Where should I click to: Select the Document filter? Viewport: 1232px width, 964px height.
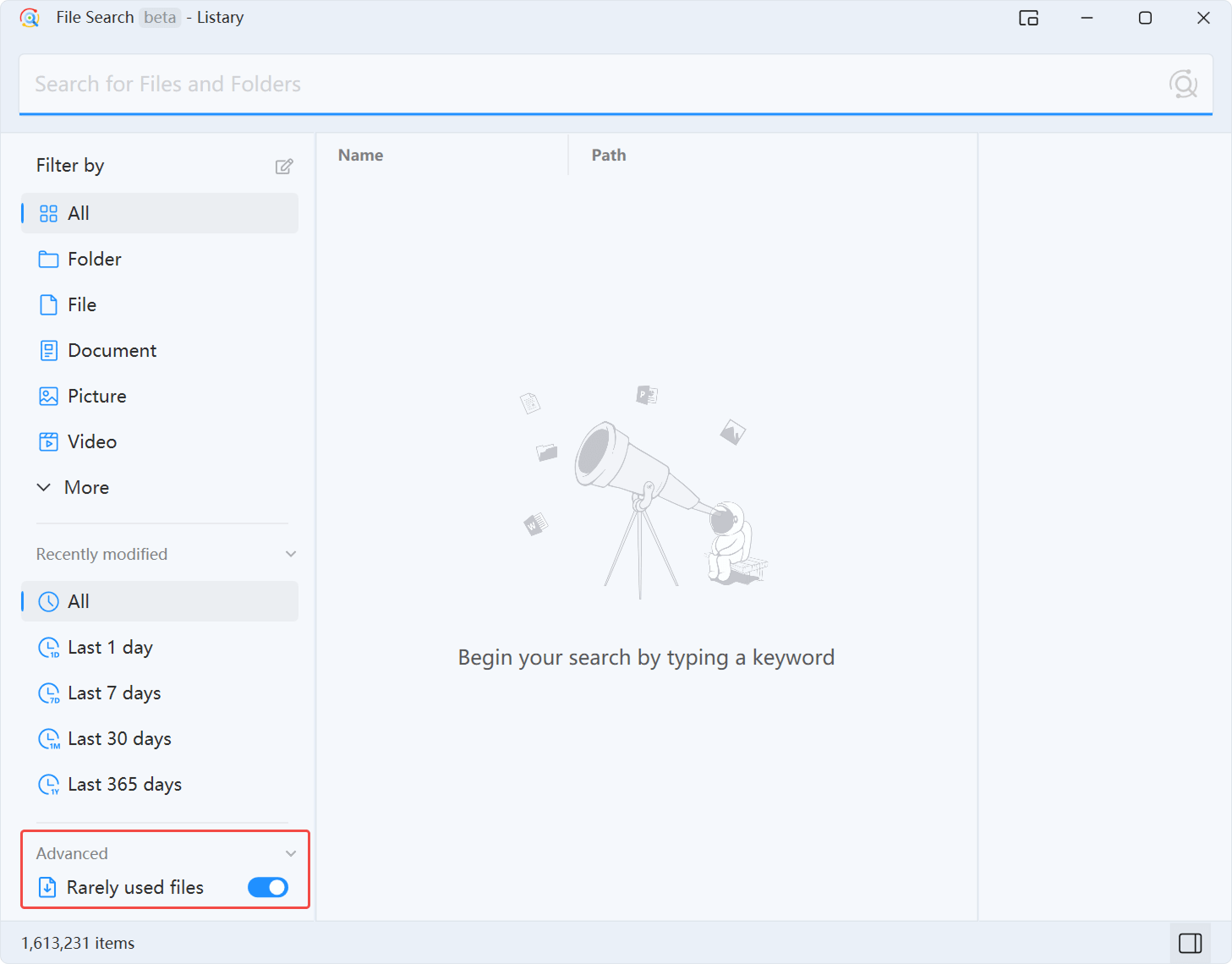[160, 350]
